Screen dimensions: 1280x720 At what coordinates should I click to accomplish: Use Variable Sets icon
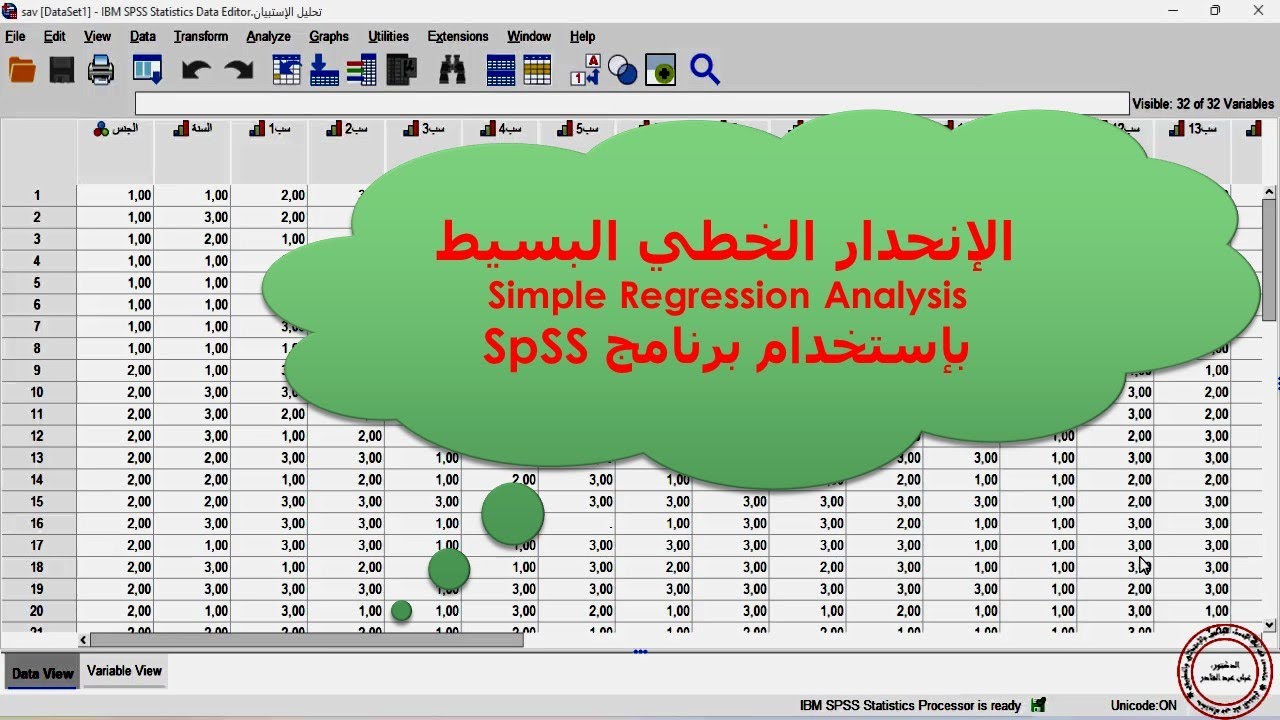[623, 70]
